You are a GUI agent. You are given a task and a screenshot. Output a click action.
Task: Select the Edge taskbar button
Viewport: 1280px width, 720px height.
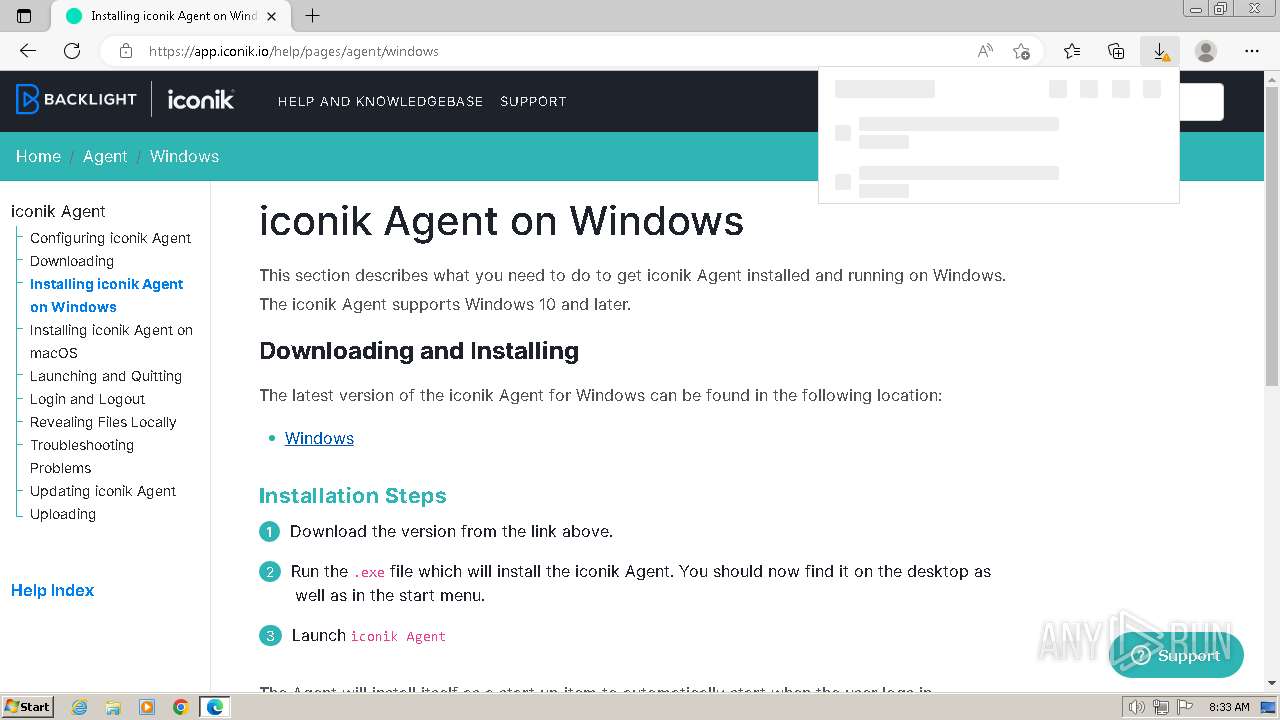[x=215, y=707]
